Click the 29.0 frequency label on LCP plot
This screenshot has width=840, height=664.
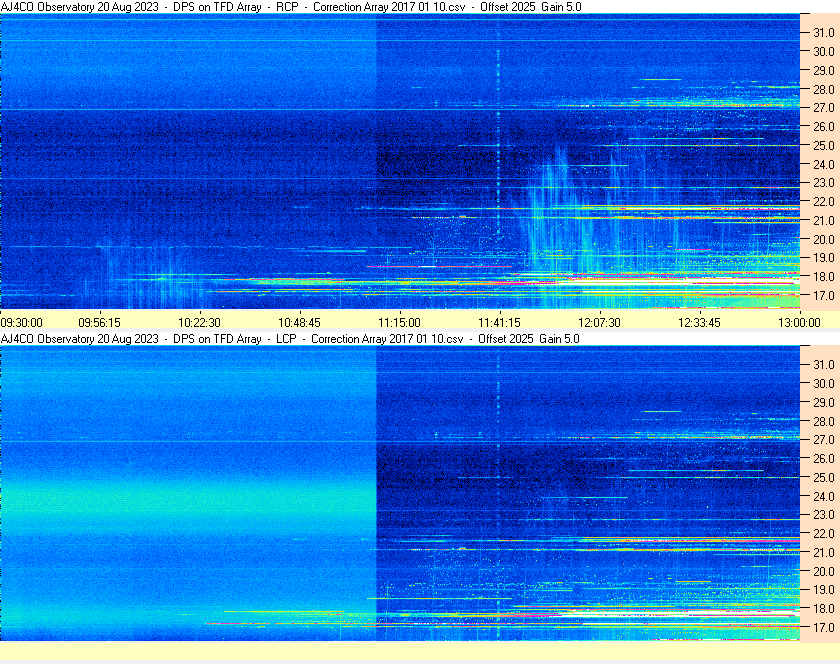(x=824, y=402)
